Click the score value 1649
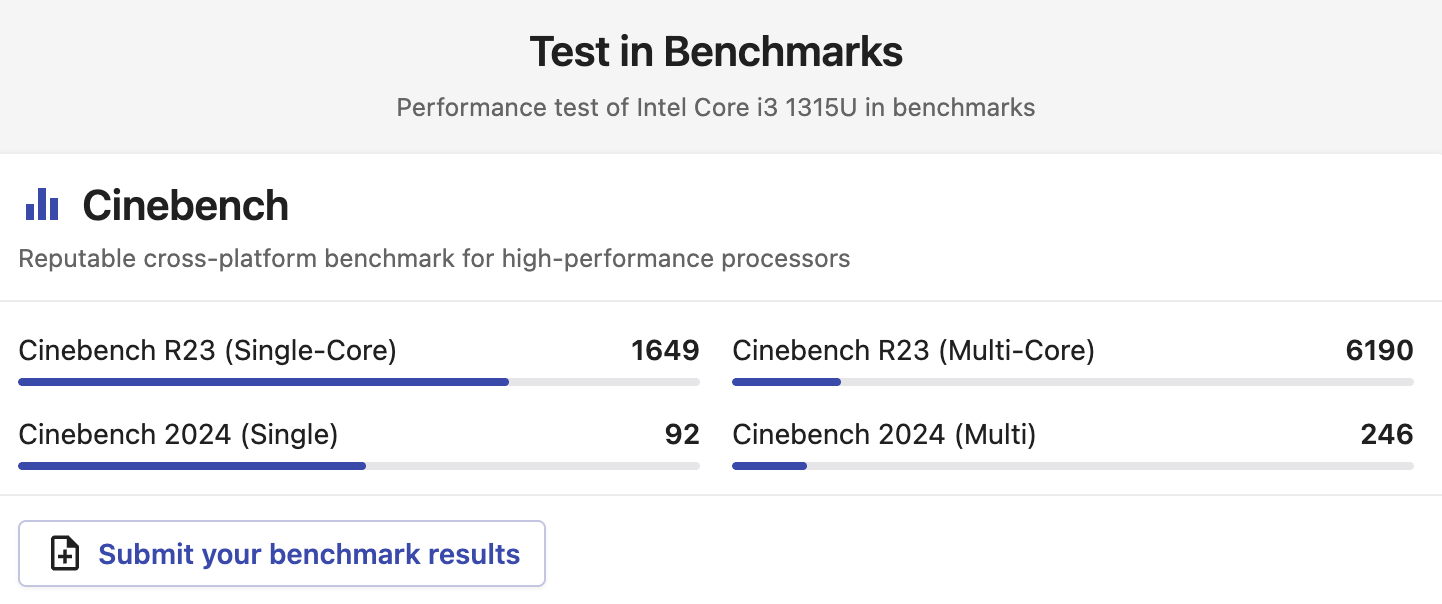The image size is (1442, 604). pos(666,351)
